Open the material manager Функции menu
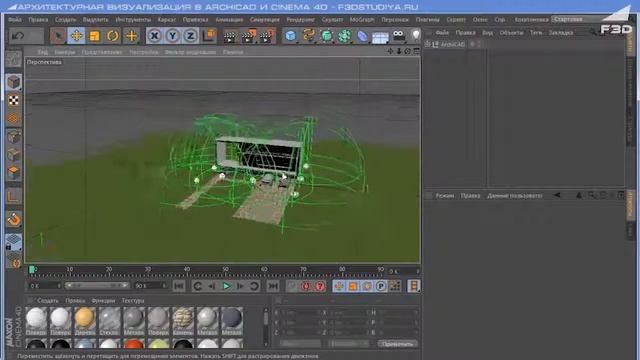Screen dimensions: 640x360 pos(103,300)
